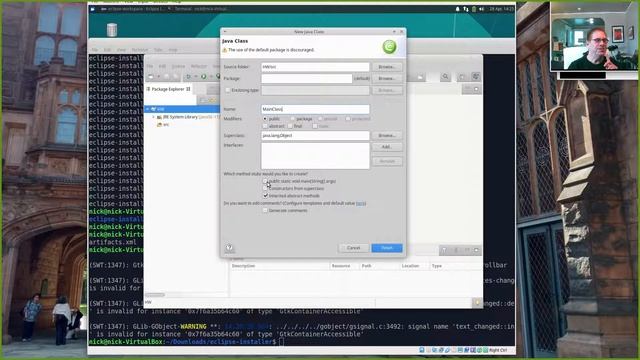Screen dimensions: 640x360
Task: Click the Superclass field with java.lang.Object
Action: point(315,136)
